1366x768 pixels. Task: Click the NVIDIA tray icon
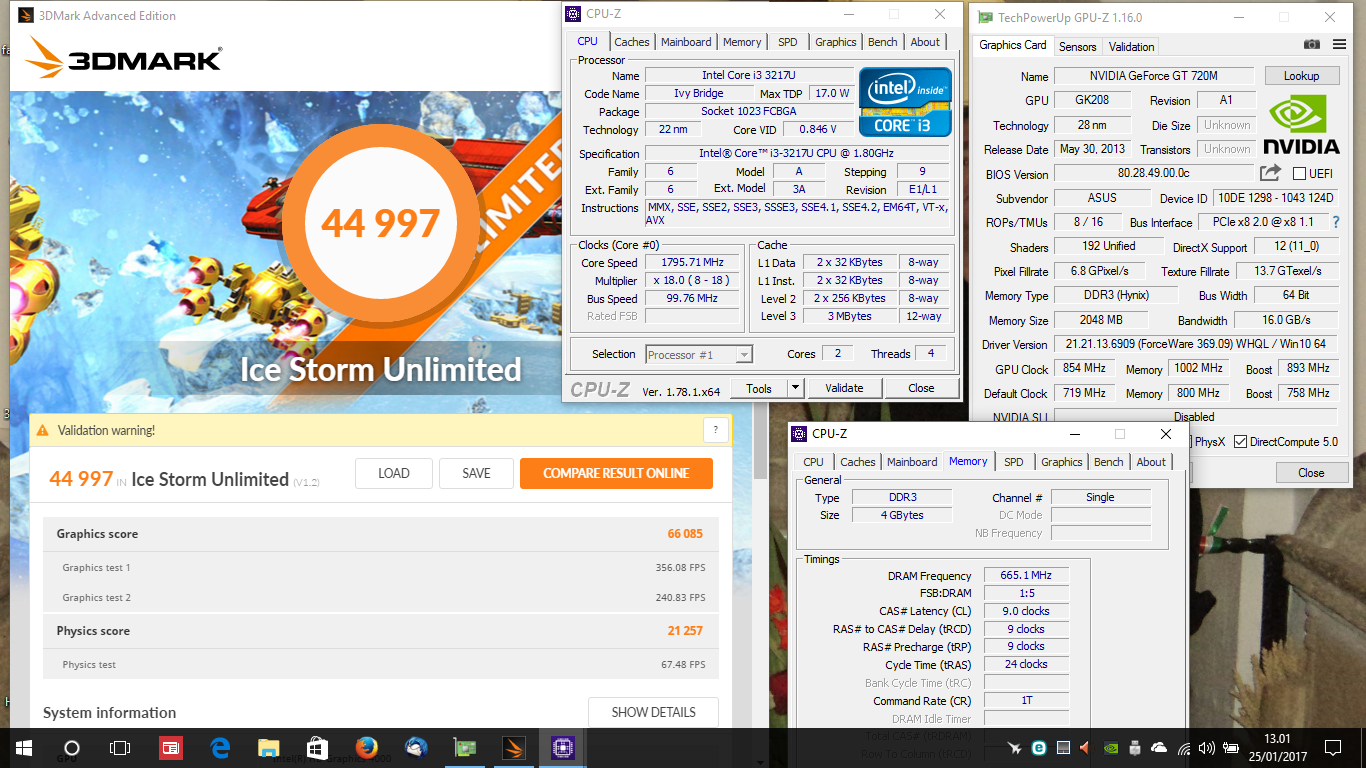1110,747
